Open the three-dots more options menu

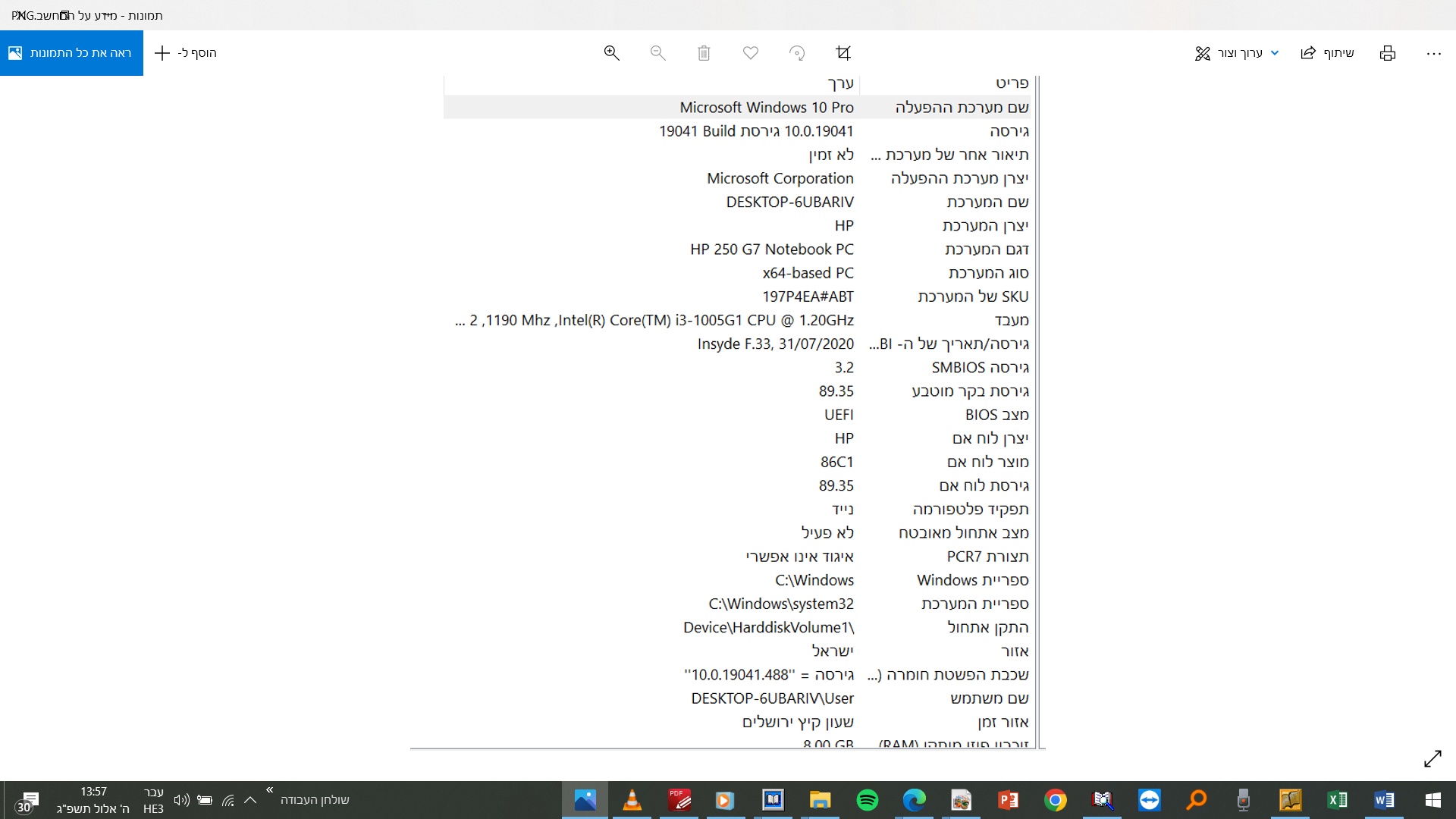(1433, 53)
